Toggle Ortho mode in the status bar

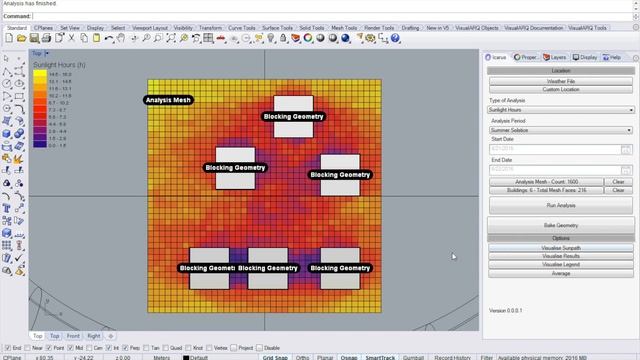pos(302,358)
